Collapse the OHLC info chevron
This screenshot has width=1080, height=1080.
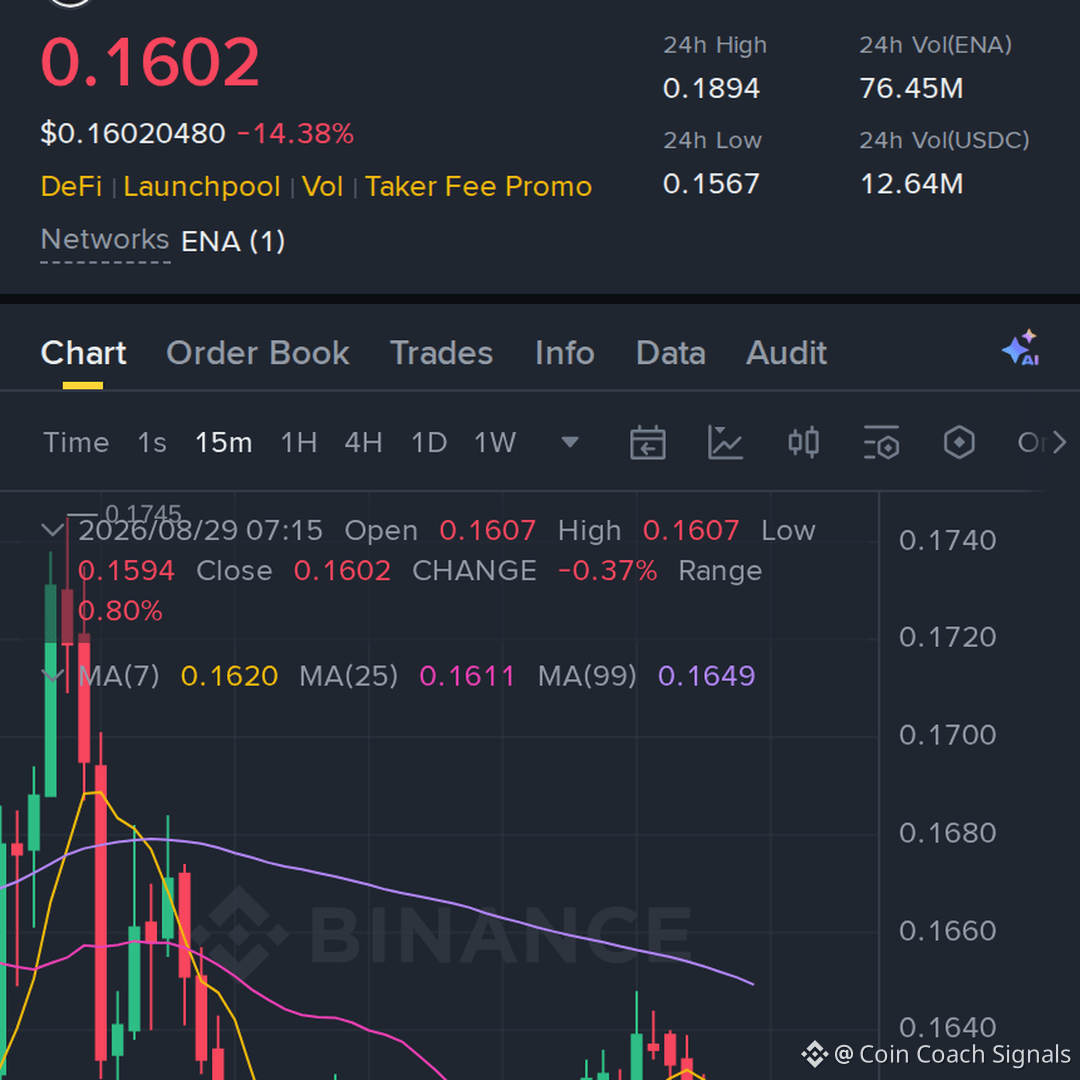(x=52, y=530)
